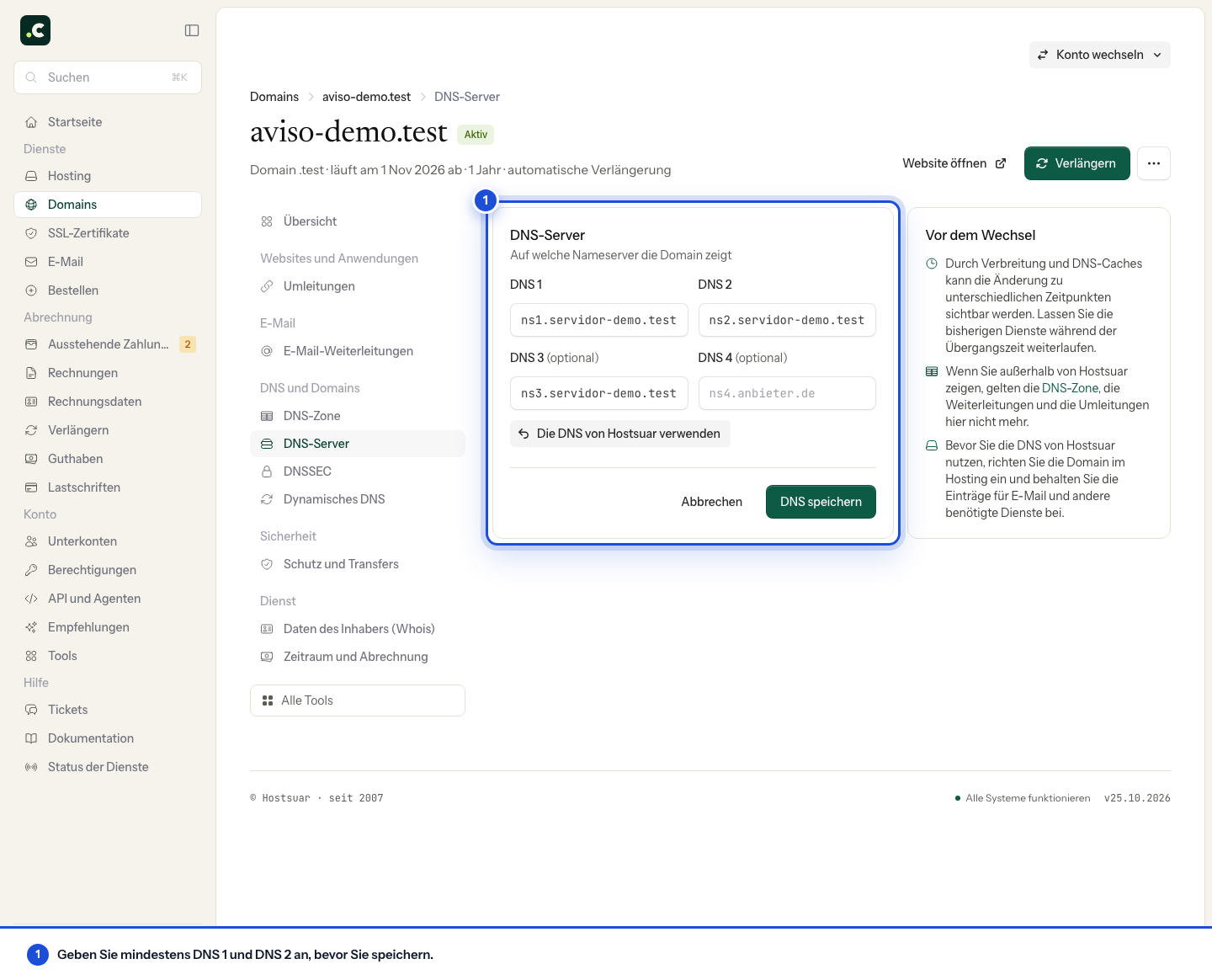Screen dimensions: 1212x980
Task: Open the Website öffnen link
Action: coord(954,163)
